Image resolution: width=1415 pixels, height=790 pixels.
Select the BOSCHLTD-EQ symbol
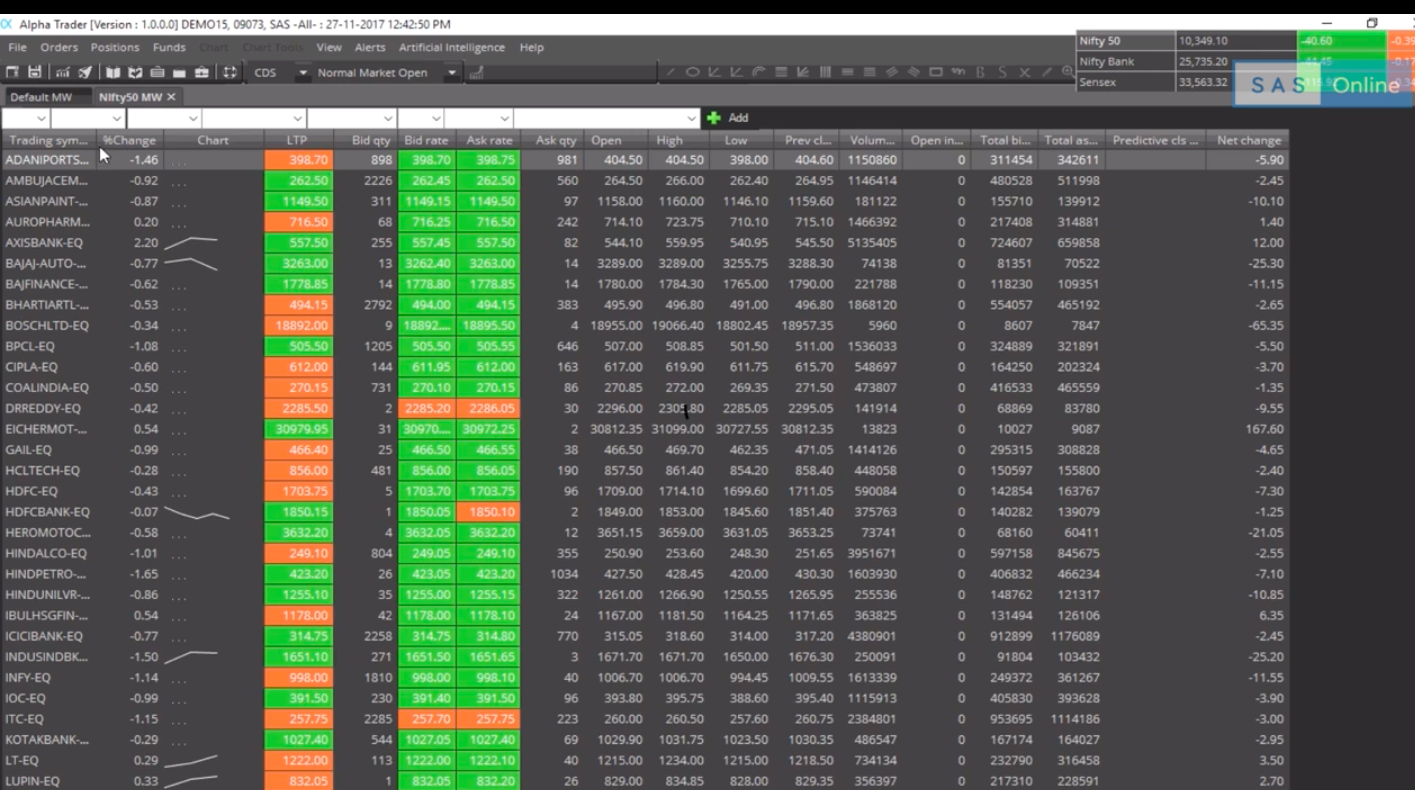click(x=47, y=326)
